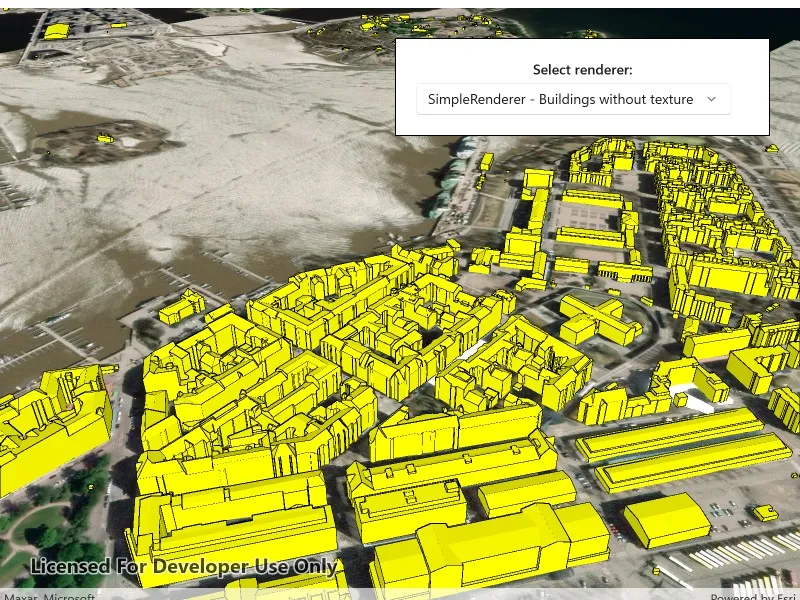Image resolution: width=800 pixels, height=600 pixels.
Task: Open the Powered by Esri attribution
Action: click(x=755, y=596)
